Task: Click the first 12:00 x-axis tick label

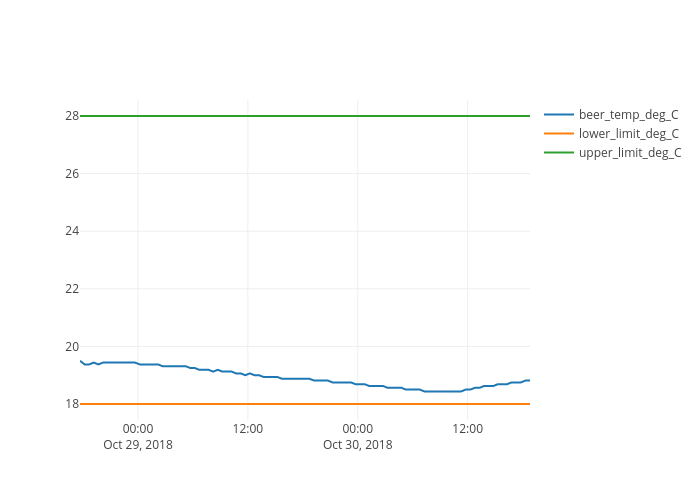Action: [248, 428]
